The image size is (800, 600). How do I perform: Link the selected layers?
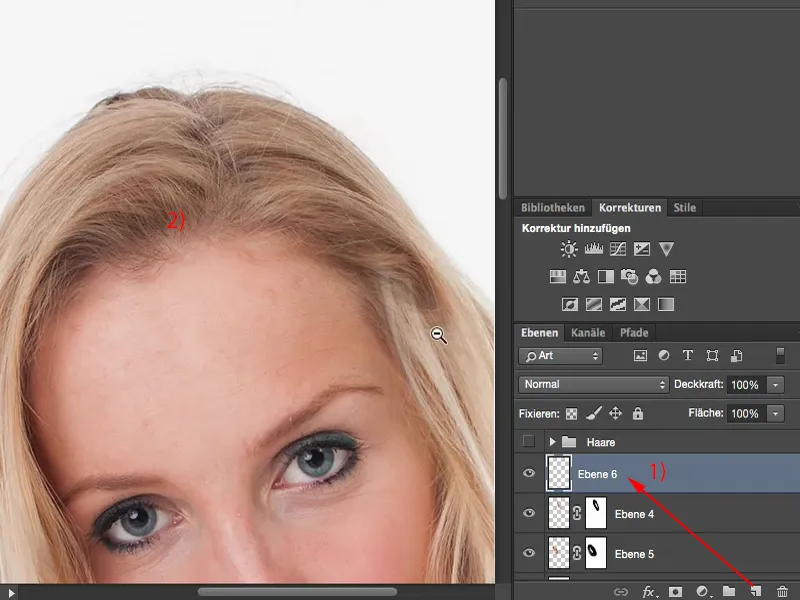point(620,592)
